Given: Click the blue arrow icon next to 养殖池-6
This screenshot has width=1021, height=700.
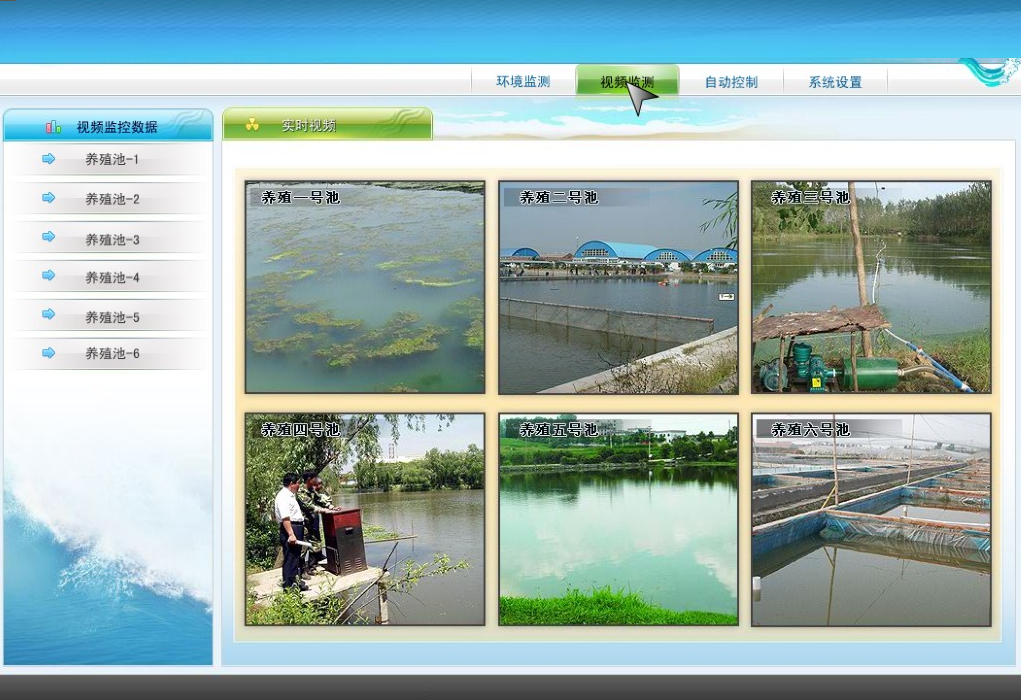Looking at the screenshot, I should (48, 353).
